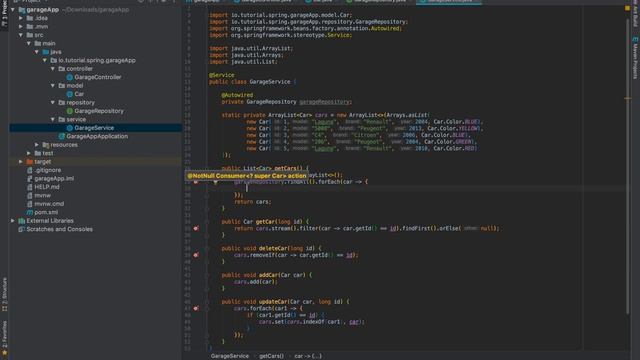Open the Project tool window side tab
The width and height of the screenshot is (640, 360).
[4, 13]
